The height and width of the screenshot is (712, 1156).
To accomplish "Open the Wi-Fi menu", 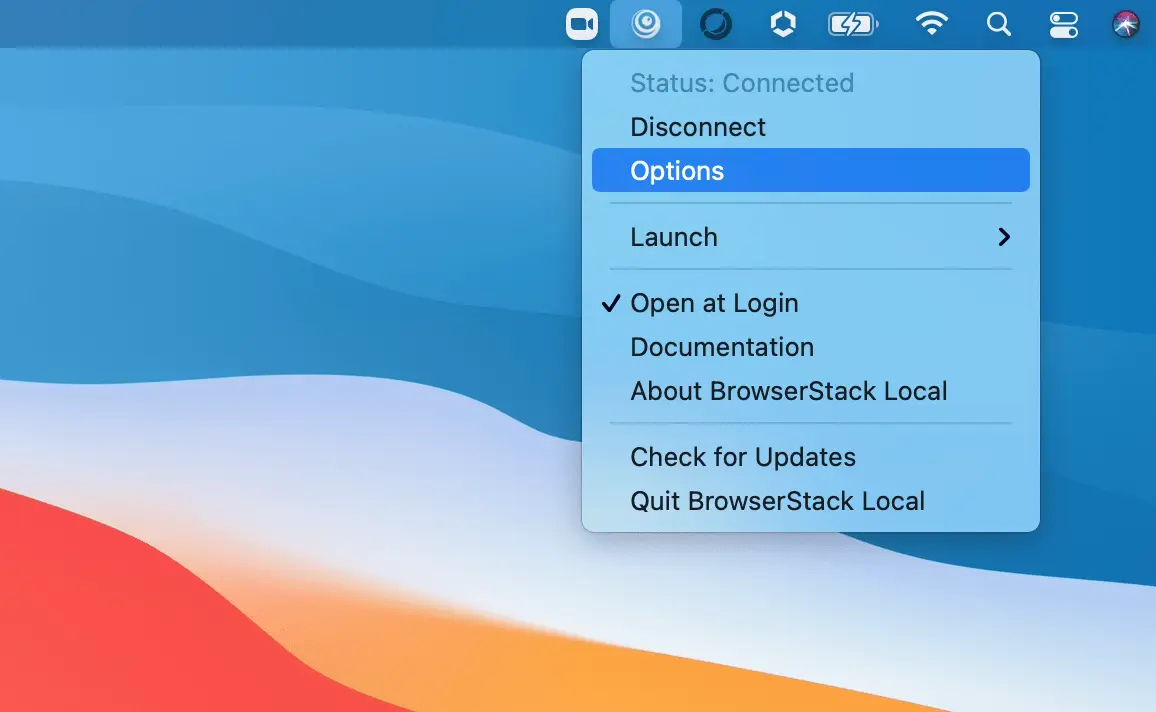I will (x=932, y=24).
